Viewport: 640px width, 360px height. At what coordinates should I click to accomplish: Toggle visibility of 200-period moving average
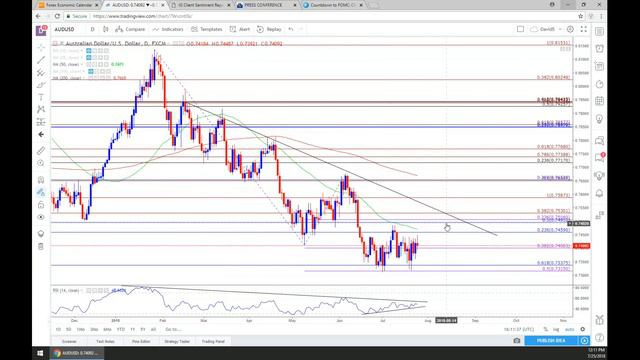click(x=90, y=78)
